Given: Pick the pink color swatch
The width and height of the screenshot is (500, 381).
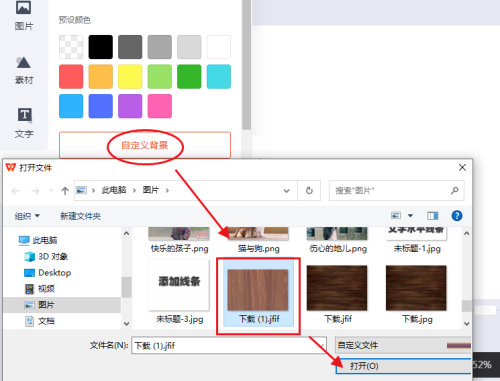Looking at the screenshot, I should (160, 106).
